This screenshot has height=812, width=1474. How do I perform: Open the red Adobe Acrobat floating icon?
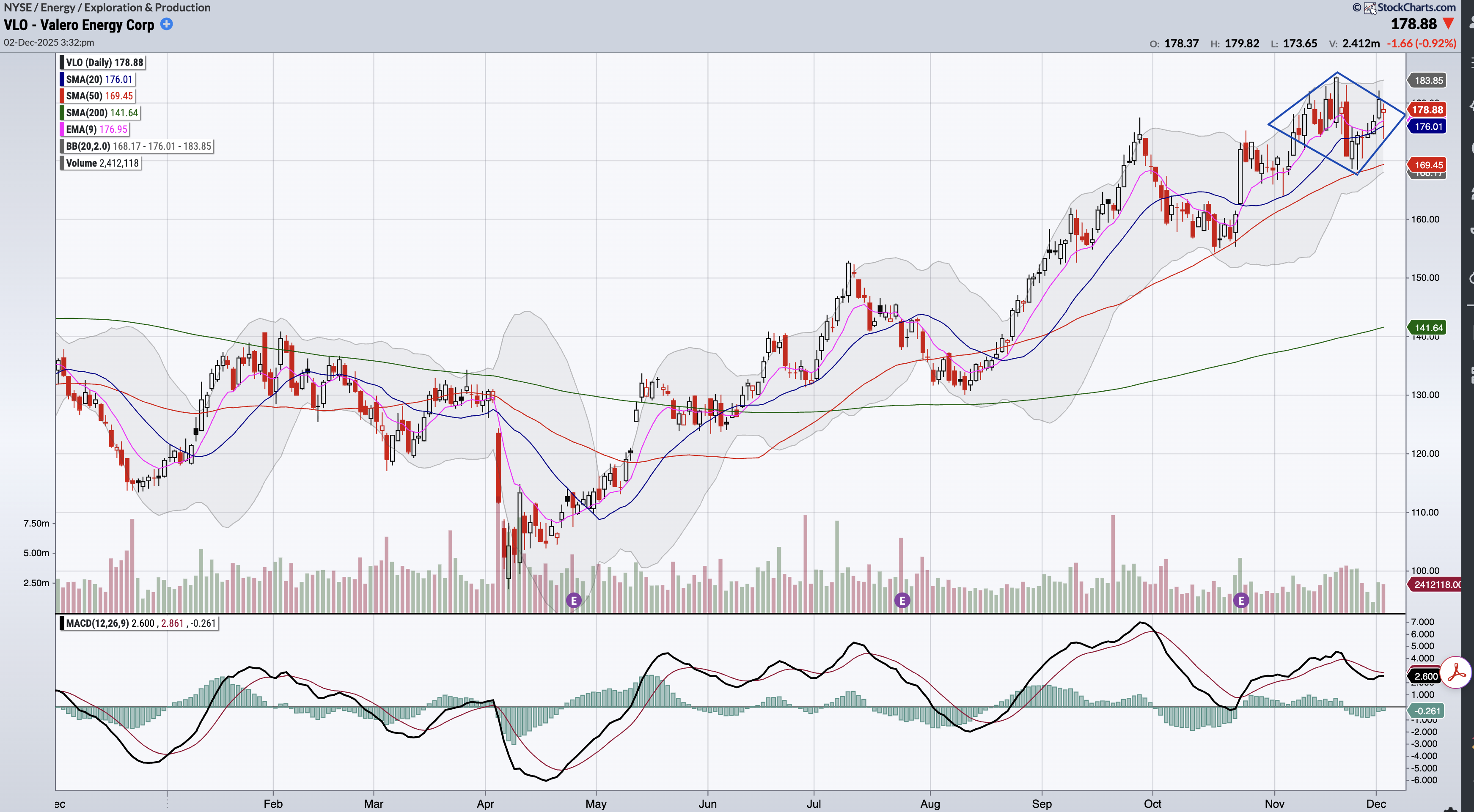coord(1456,673)
